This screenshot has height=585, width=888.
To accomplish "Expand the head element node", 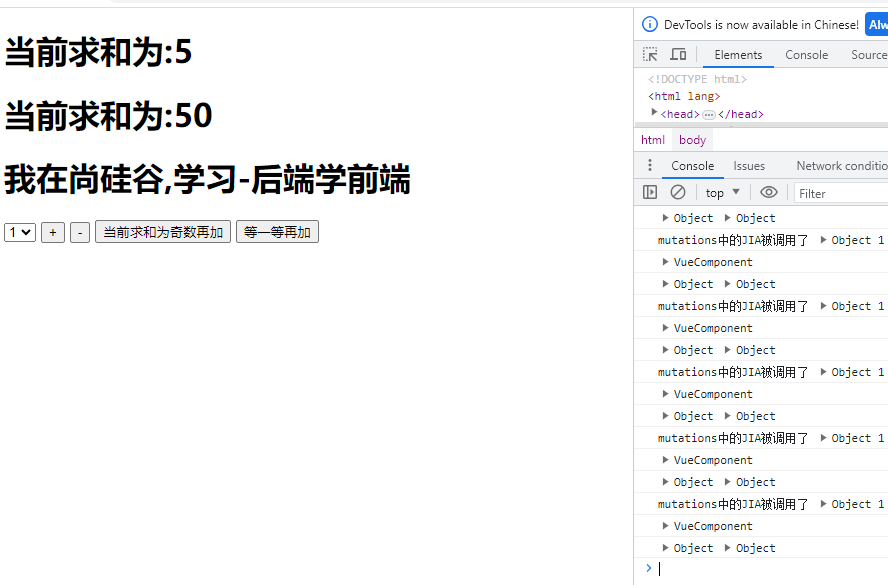I will (654, 113).
